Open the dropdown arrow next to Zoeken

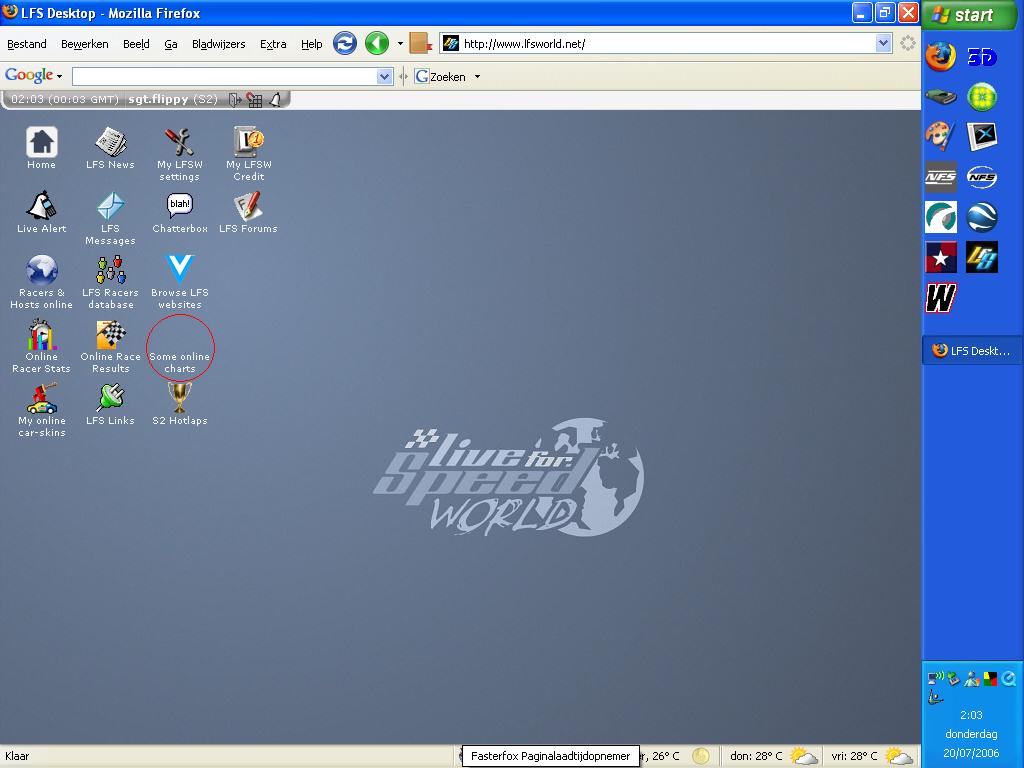(x=477, y=76)
